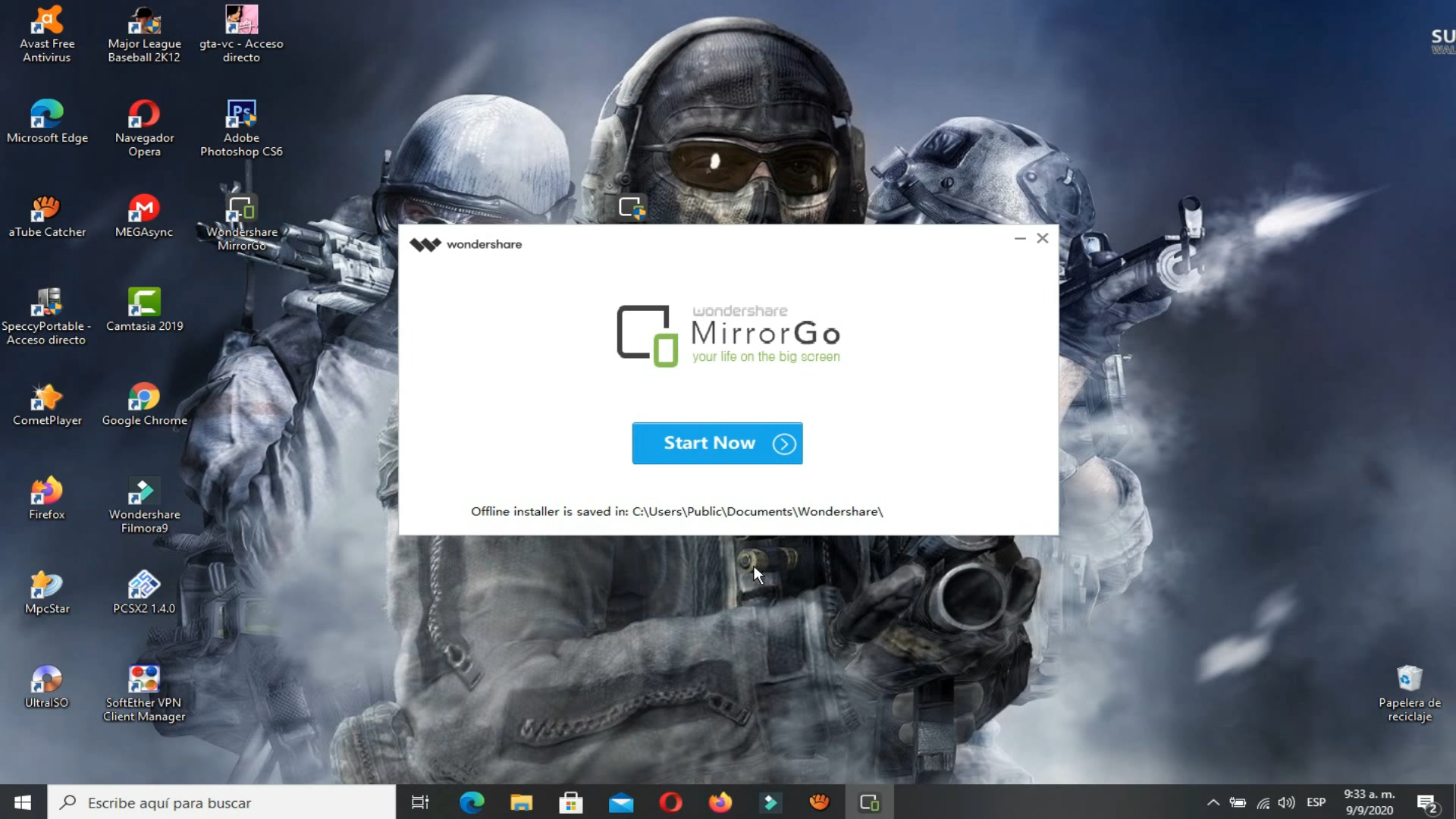Open Opera browser from the taskbar
The height and width of the screenshot is (819, 1456).
[x=670, y=802]
